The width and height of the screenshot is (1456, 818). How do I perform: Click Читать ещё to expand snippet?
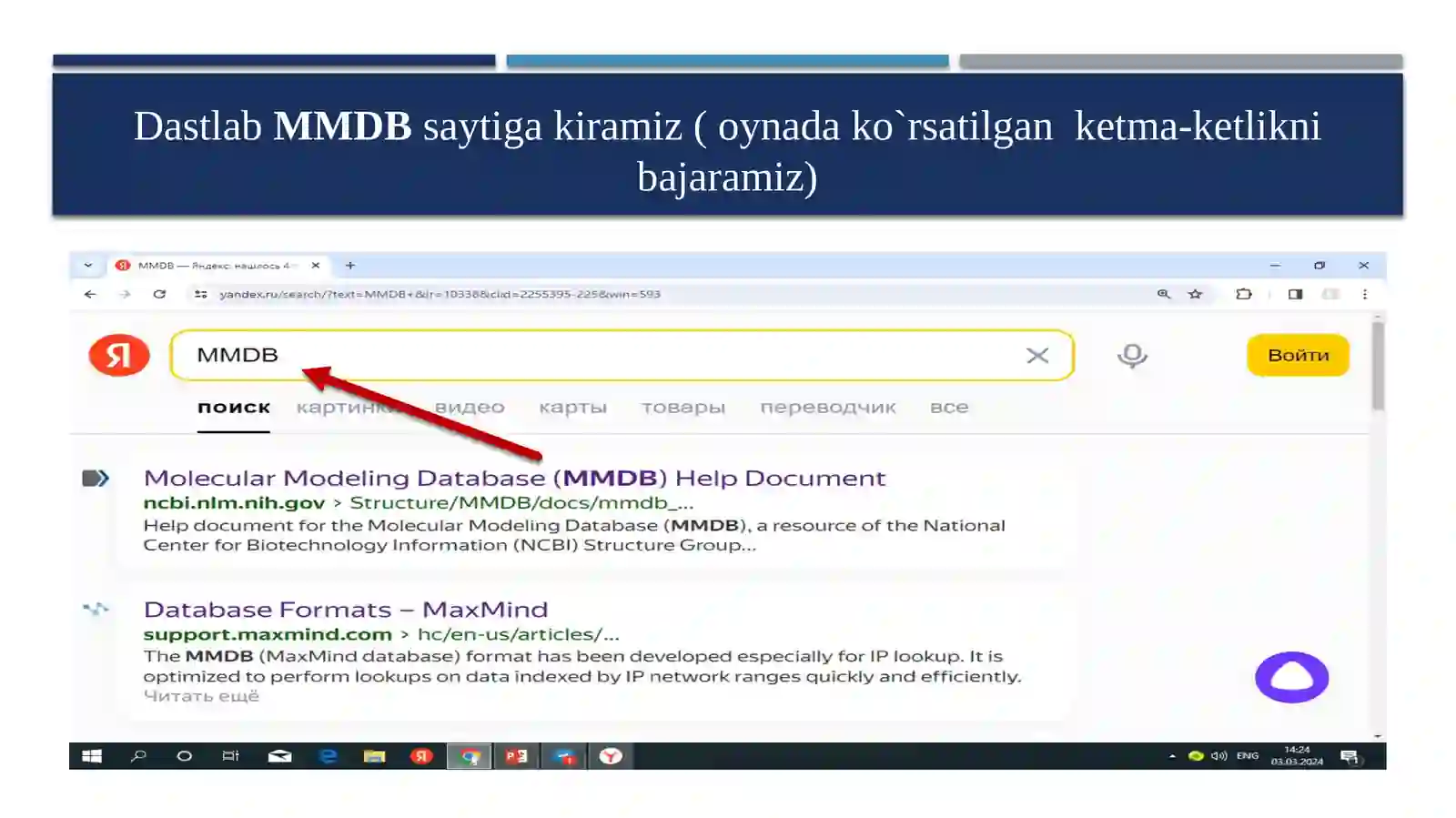(201, 696)
